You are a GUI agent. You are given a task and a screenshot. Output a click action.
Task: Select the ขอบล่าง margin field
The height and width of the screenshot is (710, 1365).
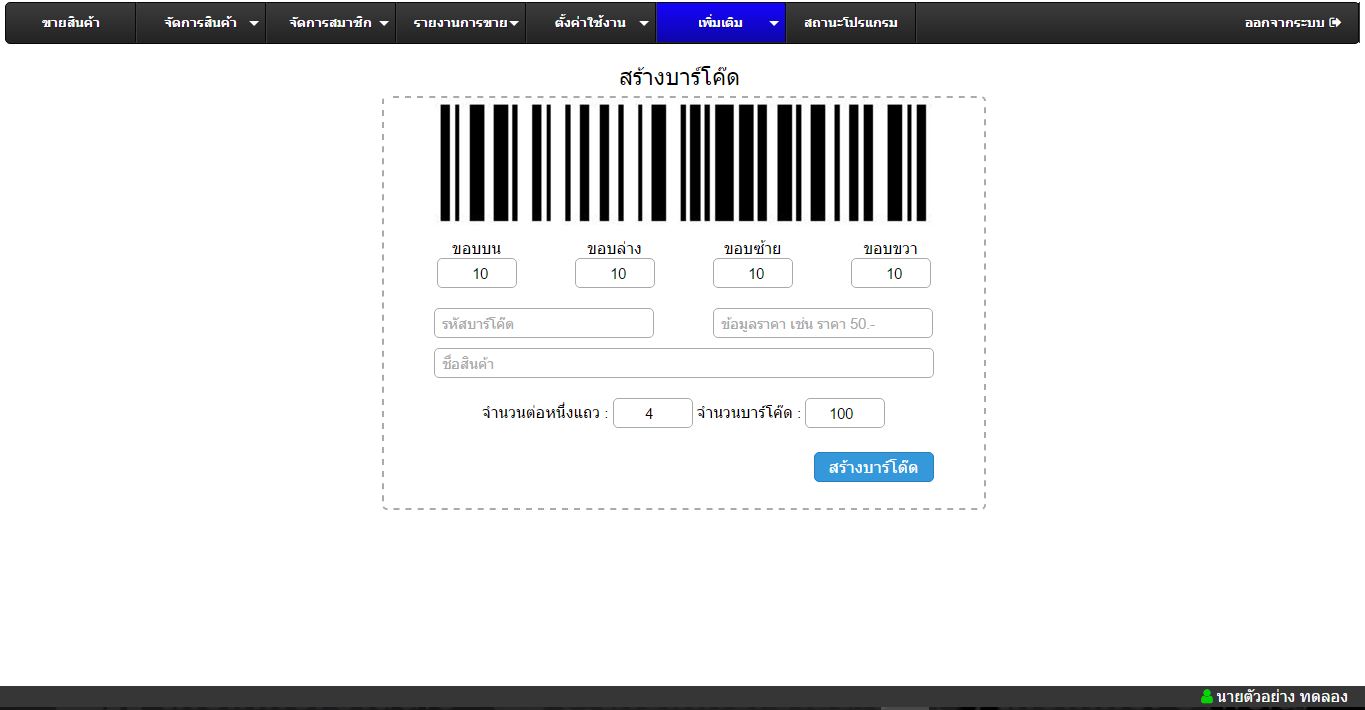(615, 273)
